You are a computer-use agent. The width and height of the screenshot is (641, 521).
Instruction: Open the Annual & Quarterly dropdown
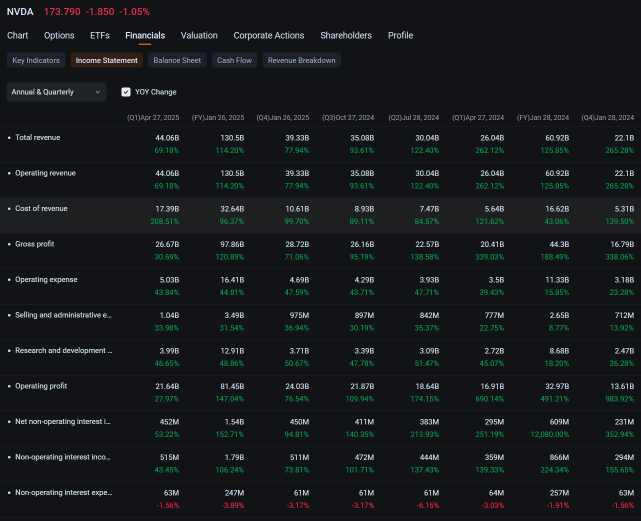[56, 92]
